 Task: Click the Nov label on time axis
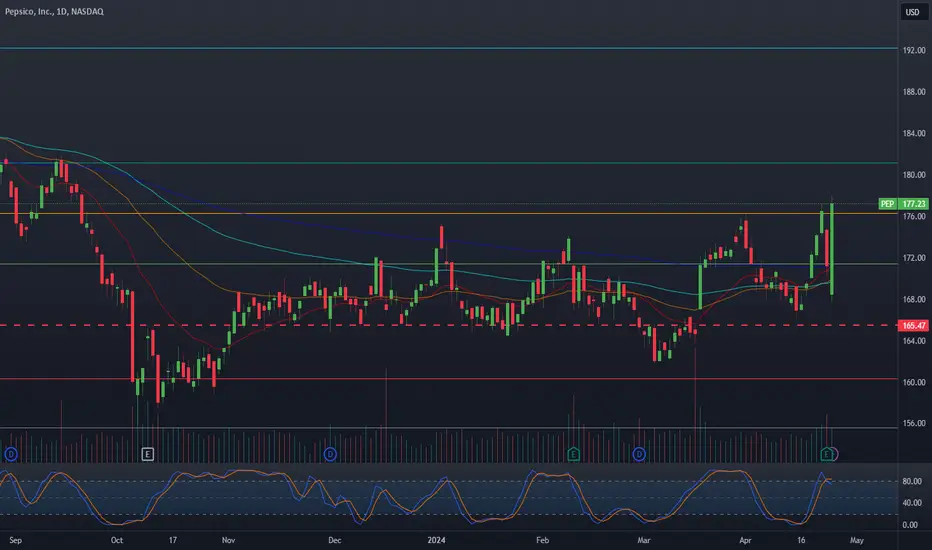(228, 540)
